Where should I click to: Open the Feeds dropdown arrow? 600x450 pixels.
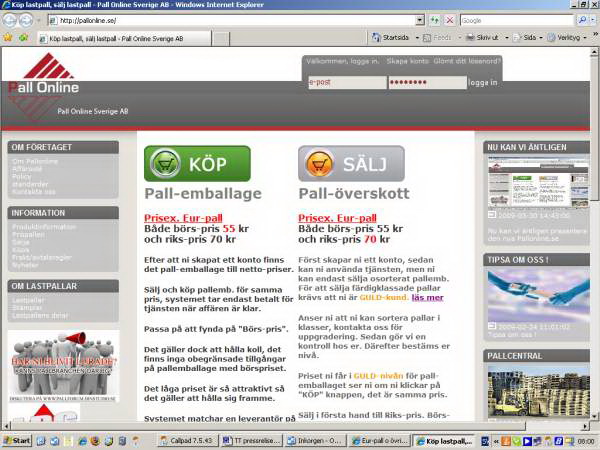pos(460,38)
